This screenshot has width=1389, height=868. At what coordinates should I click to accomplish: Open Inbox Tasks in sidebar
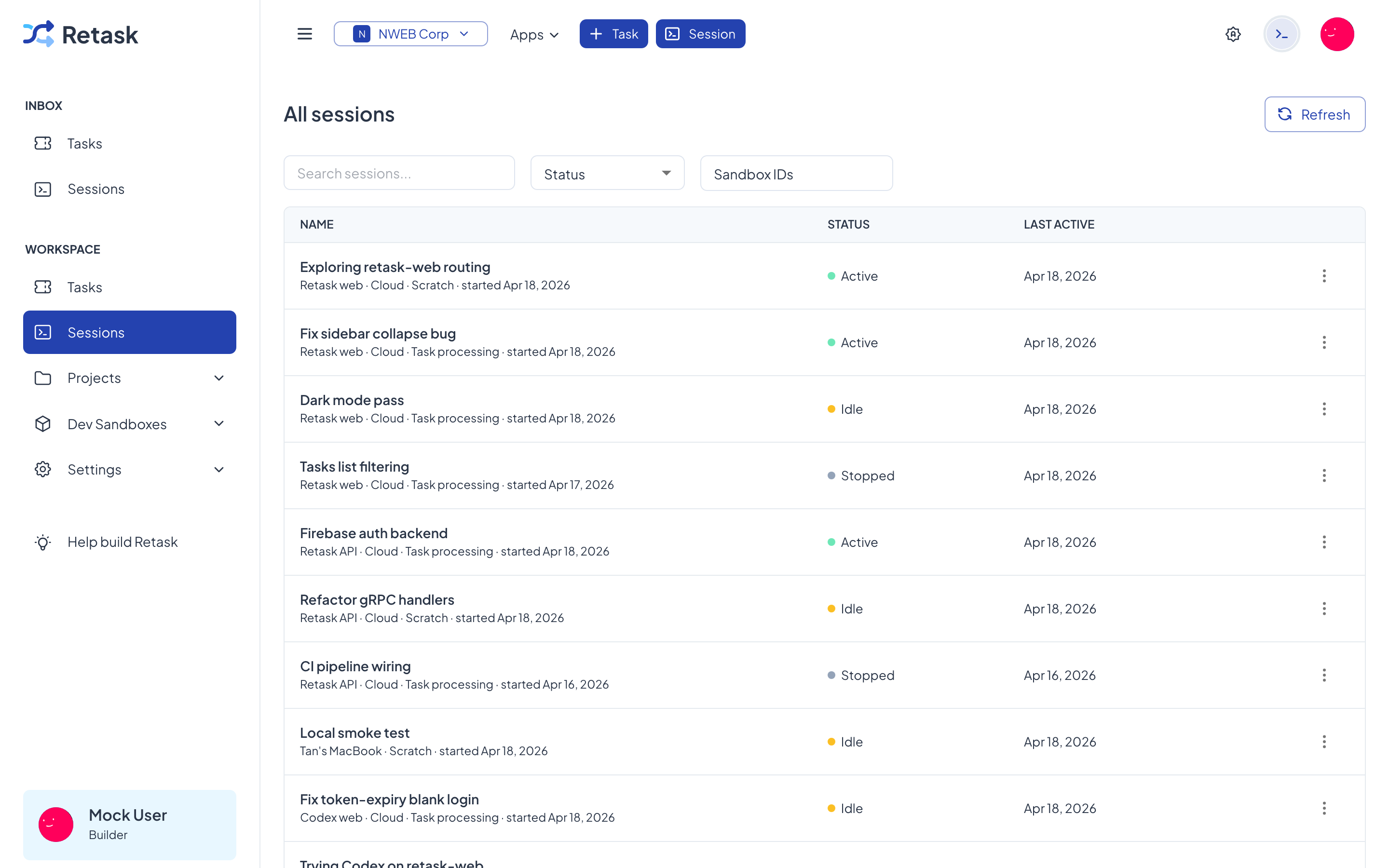click(130, 144)
